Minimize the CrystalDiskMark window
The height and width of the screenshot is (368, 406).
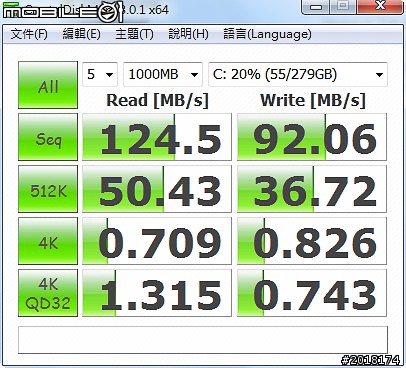point(315,7)
